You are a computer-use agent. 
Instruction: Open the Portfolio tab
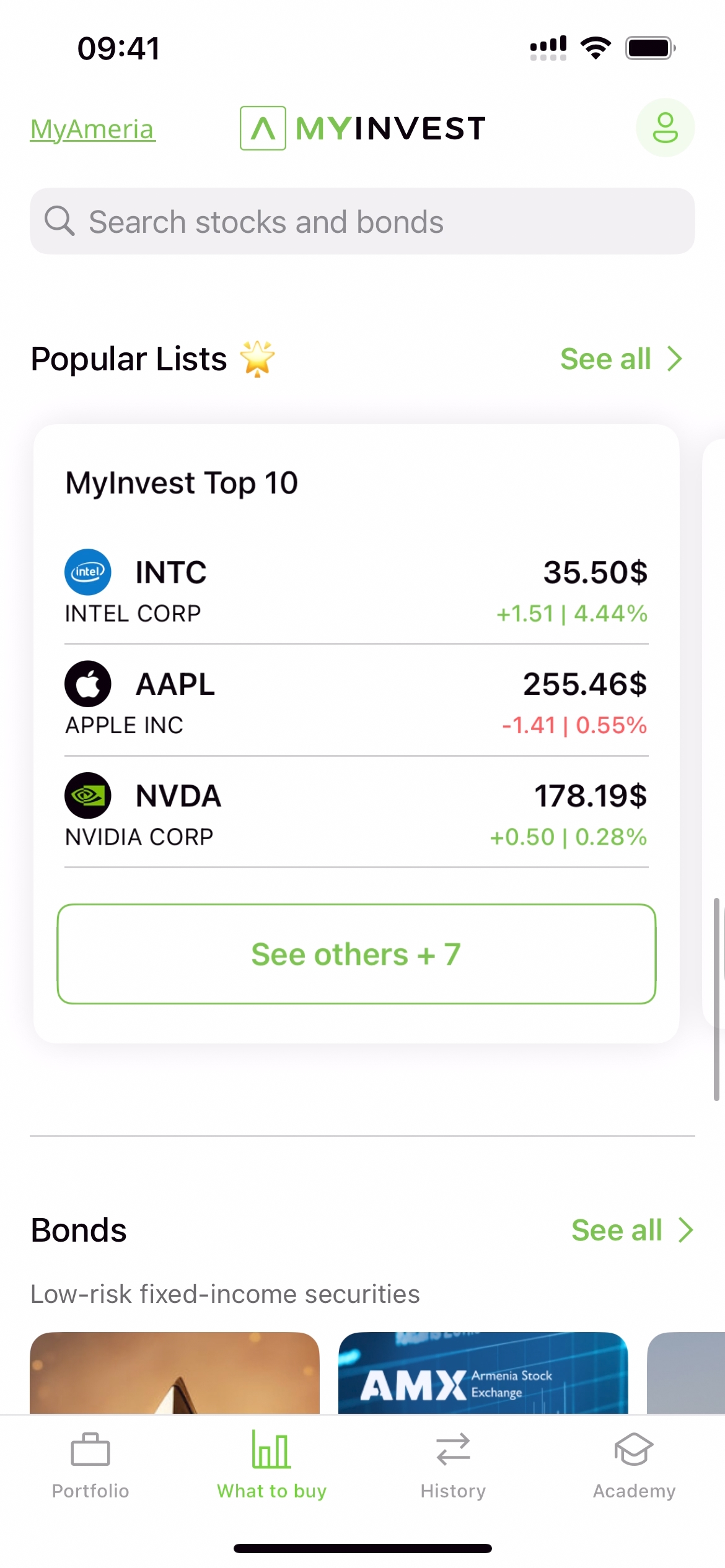coord(90,1464)
